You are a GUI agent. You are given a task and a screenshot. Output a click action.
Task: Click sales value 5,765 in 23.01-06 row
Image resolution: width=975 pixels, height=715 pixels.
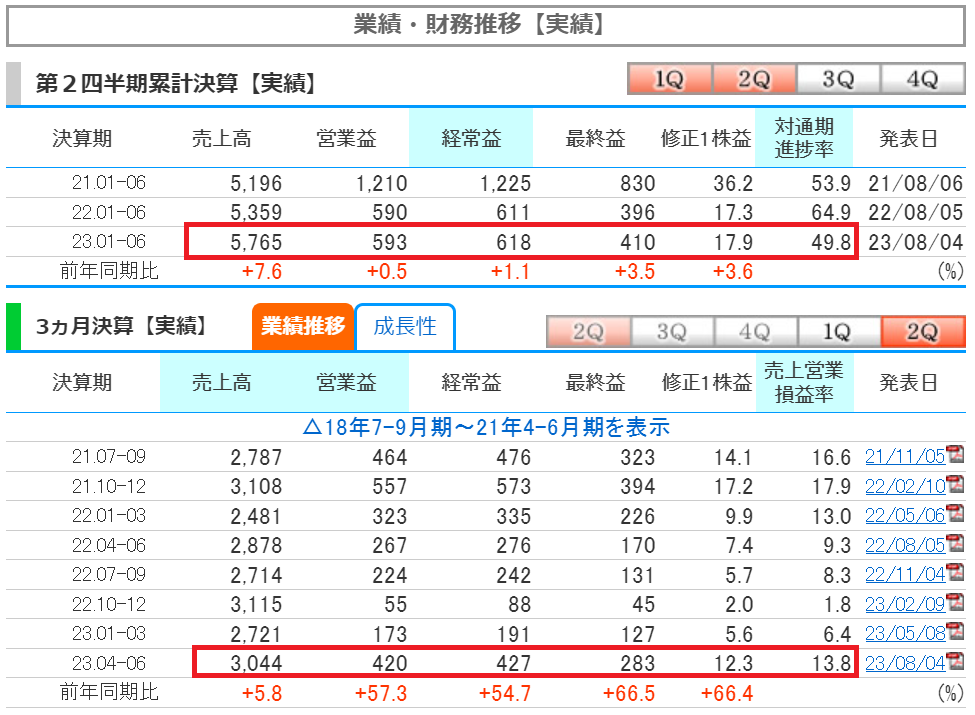(x=256, y=242)
